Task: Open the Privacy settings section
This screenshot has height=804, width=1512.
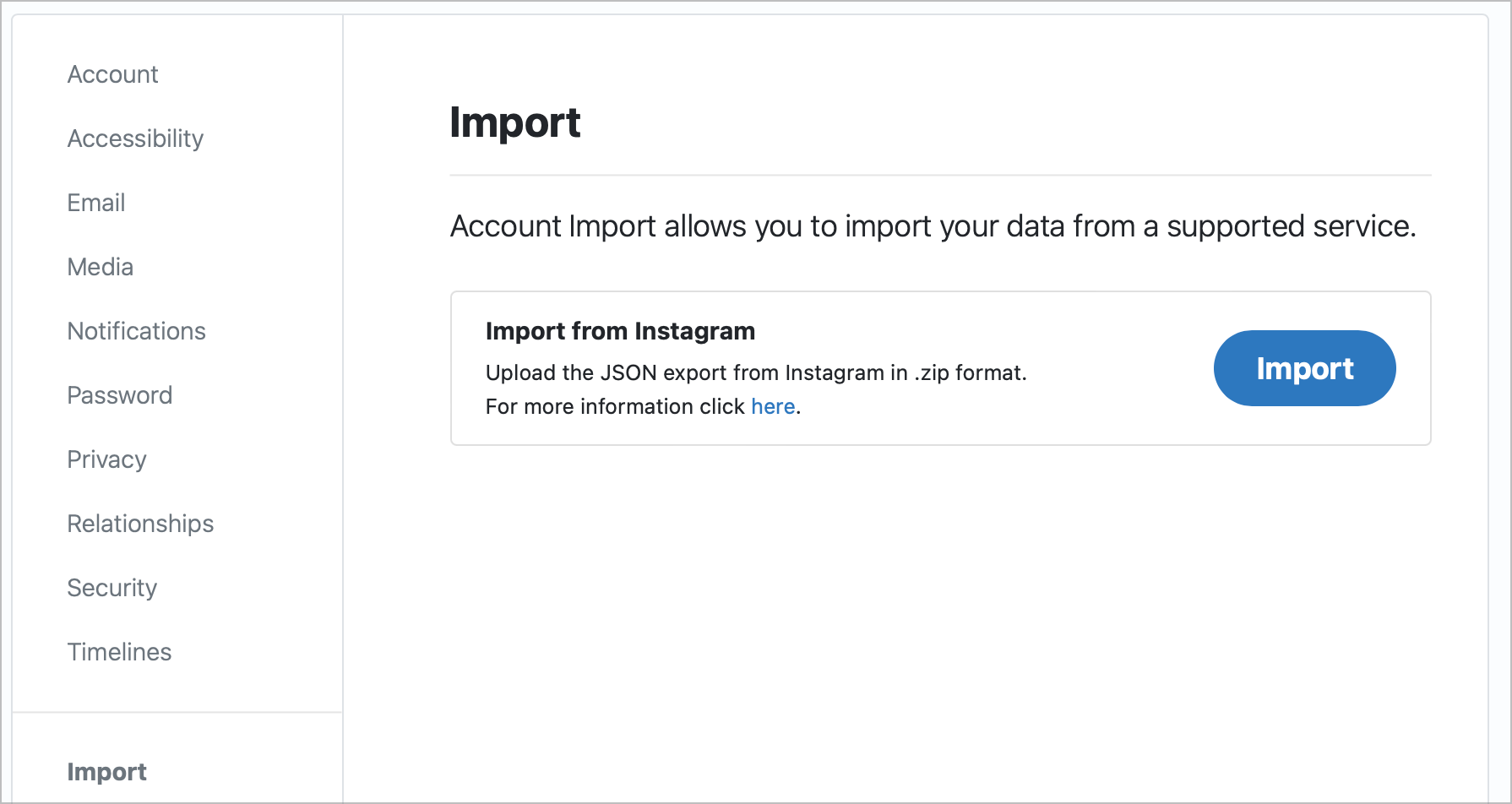Action: 106,459
